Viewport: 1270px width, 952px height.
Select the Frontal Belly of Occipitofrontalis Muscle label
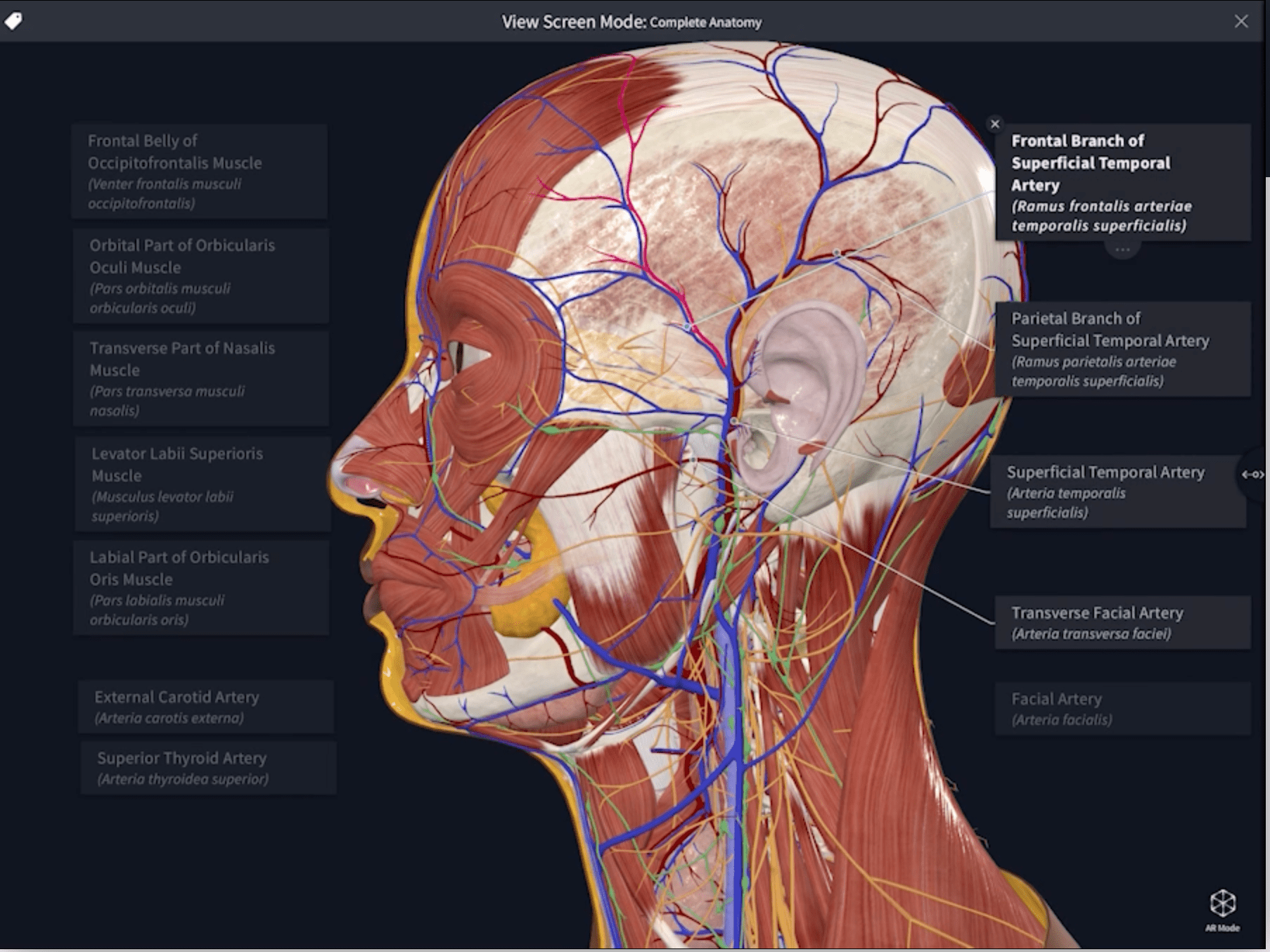[x=200, y=172]
